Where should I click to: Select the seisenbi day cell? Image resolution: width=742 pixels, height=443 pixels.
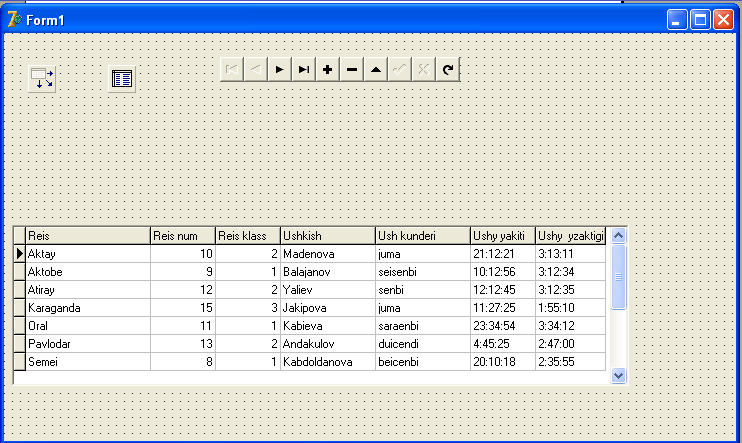(x=423, y=272)
